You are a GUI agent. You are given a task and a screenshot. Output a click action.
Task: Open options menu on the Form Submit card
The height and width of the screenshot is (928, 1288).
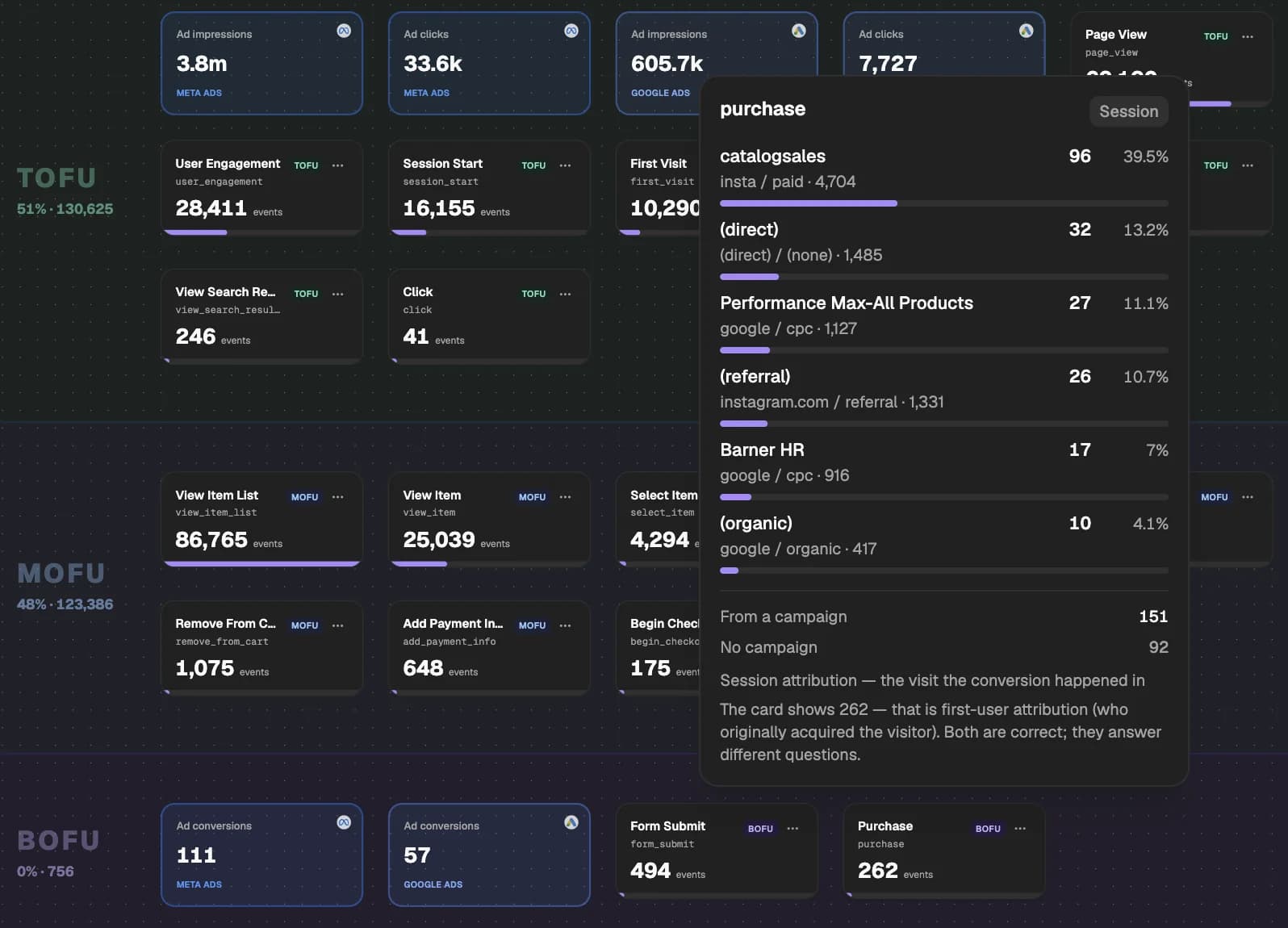(x=792, y=829)
